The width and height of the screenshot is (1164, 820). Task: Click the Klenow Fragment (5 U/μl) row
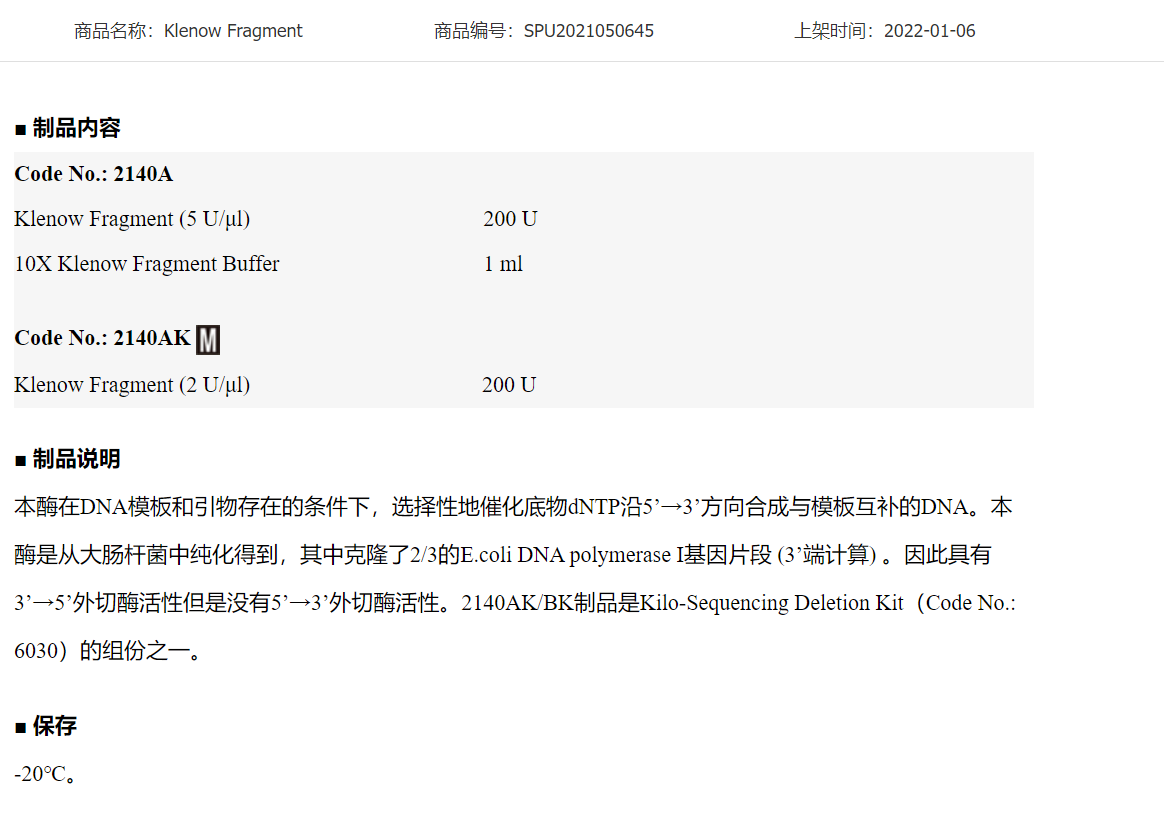[x=132, y=219]
